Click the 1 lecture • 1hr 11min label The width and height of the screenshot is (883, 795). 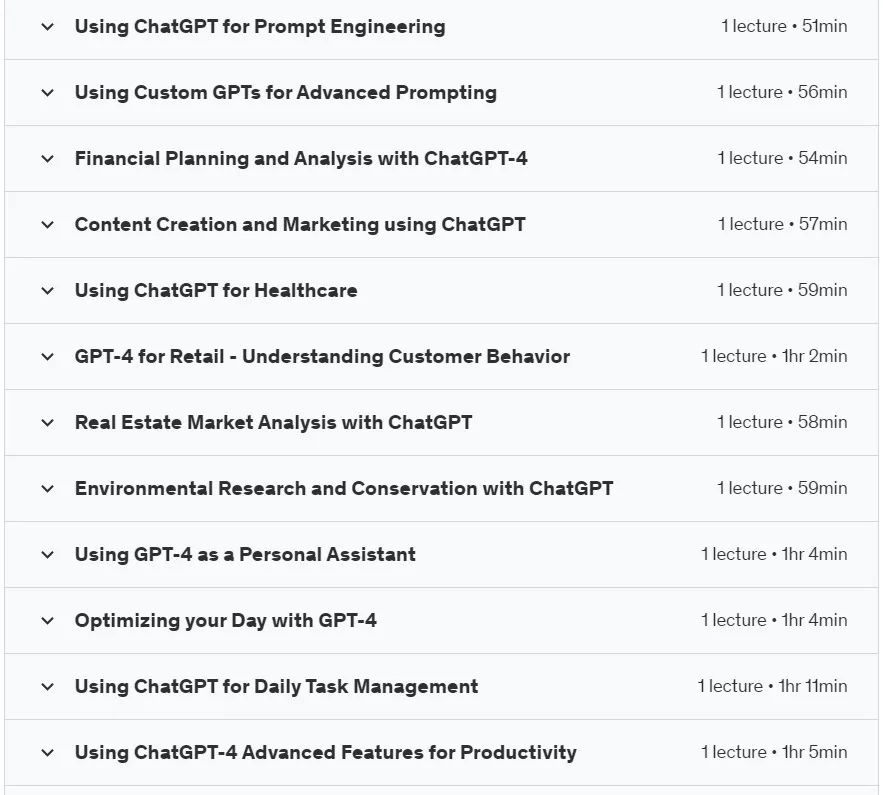(x=772, y=686)
